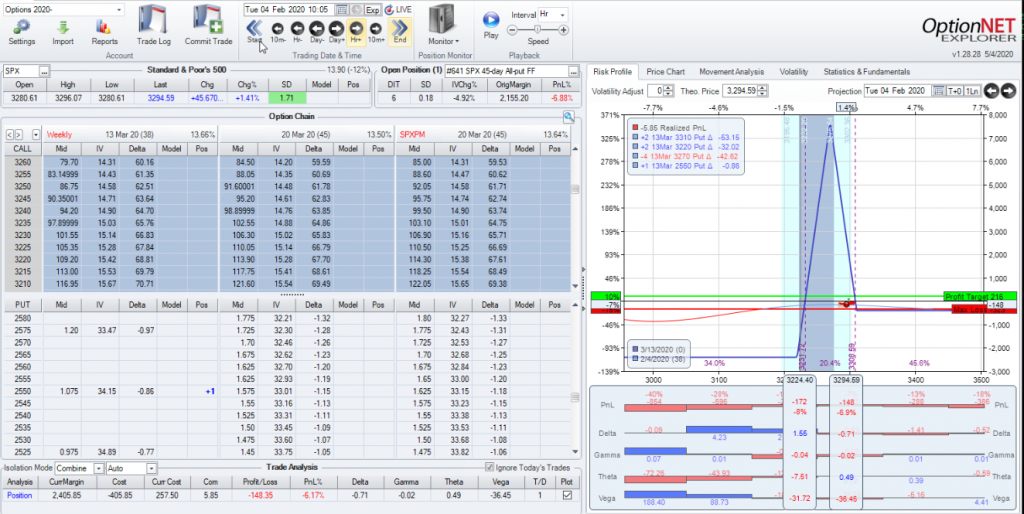Switch to the Price Chart tab
The height and width of the screenshot is (514, 1024).
665,72
